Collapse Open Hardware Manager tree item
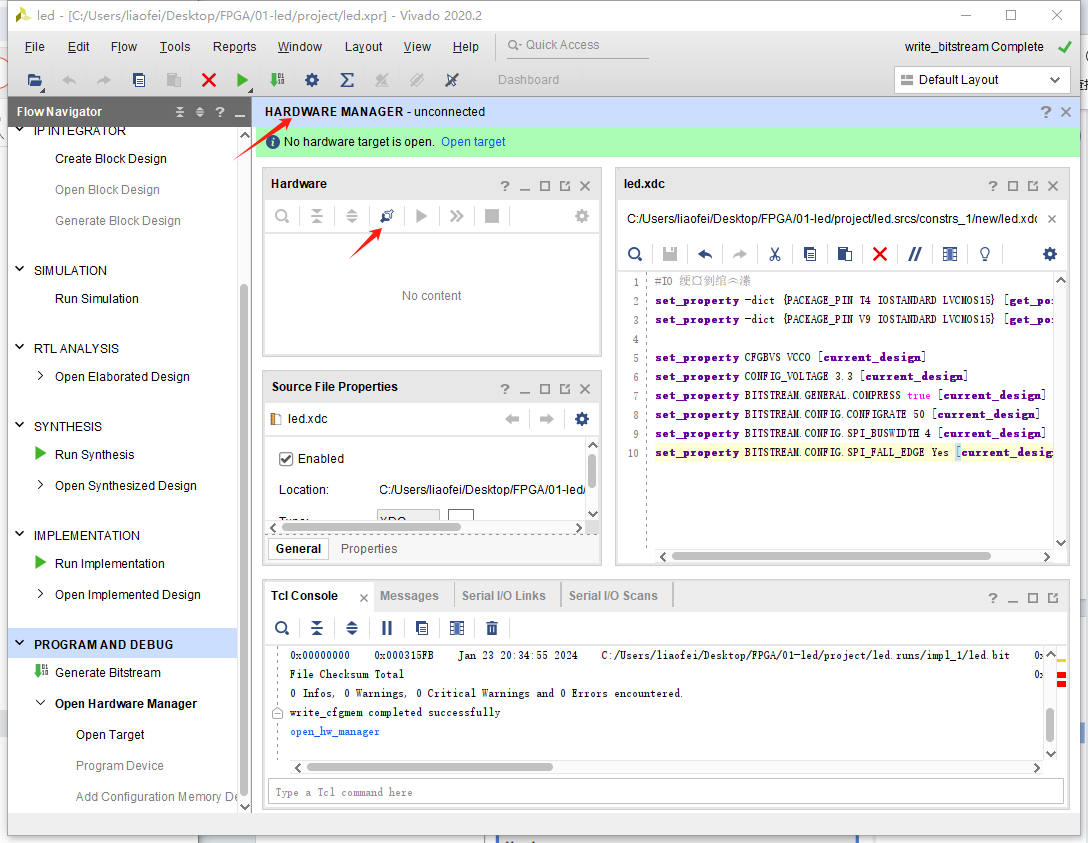Image resolution: width=1088 pixels, height=843 pixels. [x=40, y=703]
